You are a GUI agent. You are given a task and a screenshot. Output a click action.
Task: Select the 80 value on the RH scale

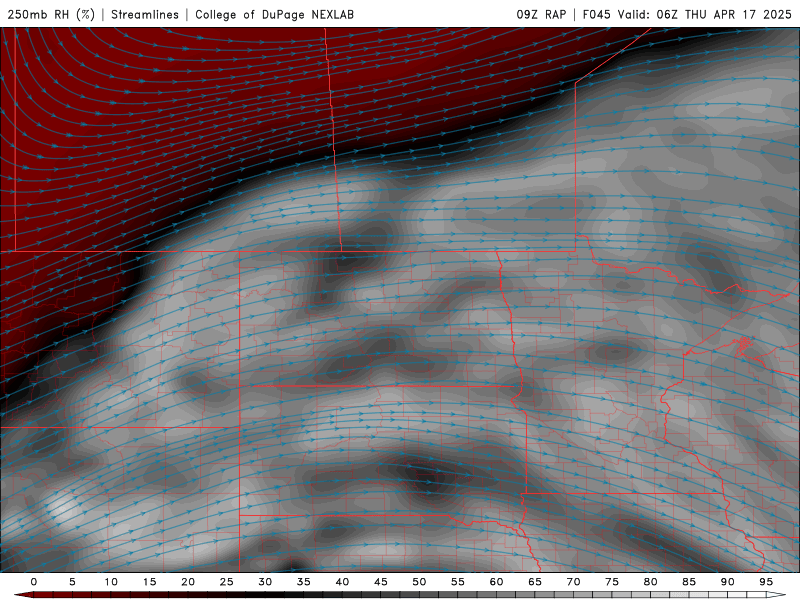click(x=651, y=582)
